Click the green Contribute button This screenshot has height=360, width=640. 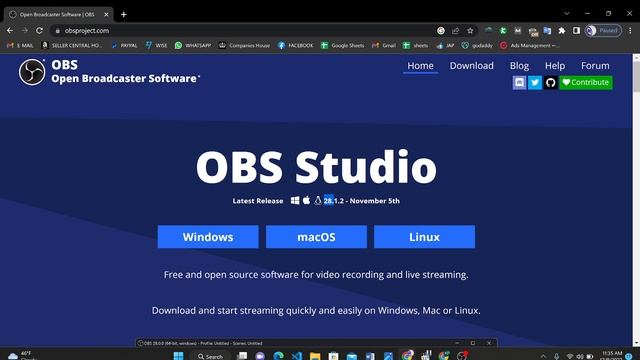click(586, 82)
